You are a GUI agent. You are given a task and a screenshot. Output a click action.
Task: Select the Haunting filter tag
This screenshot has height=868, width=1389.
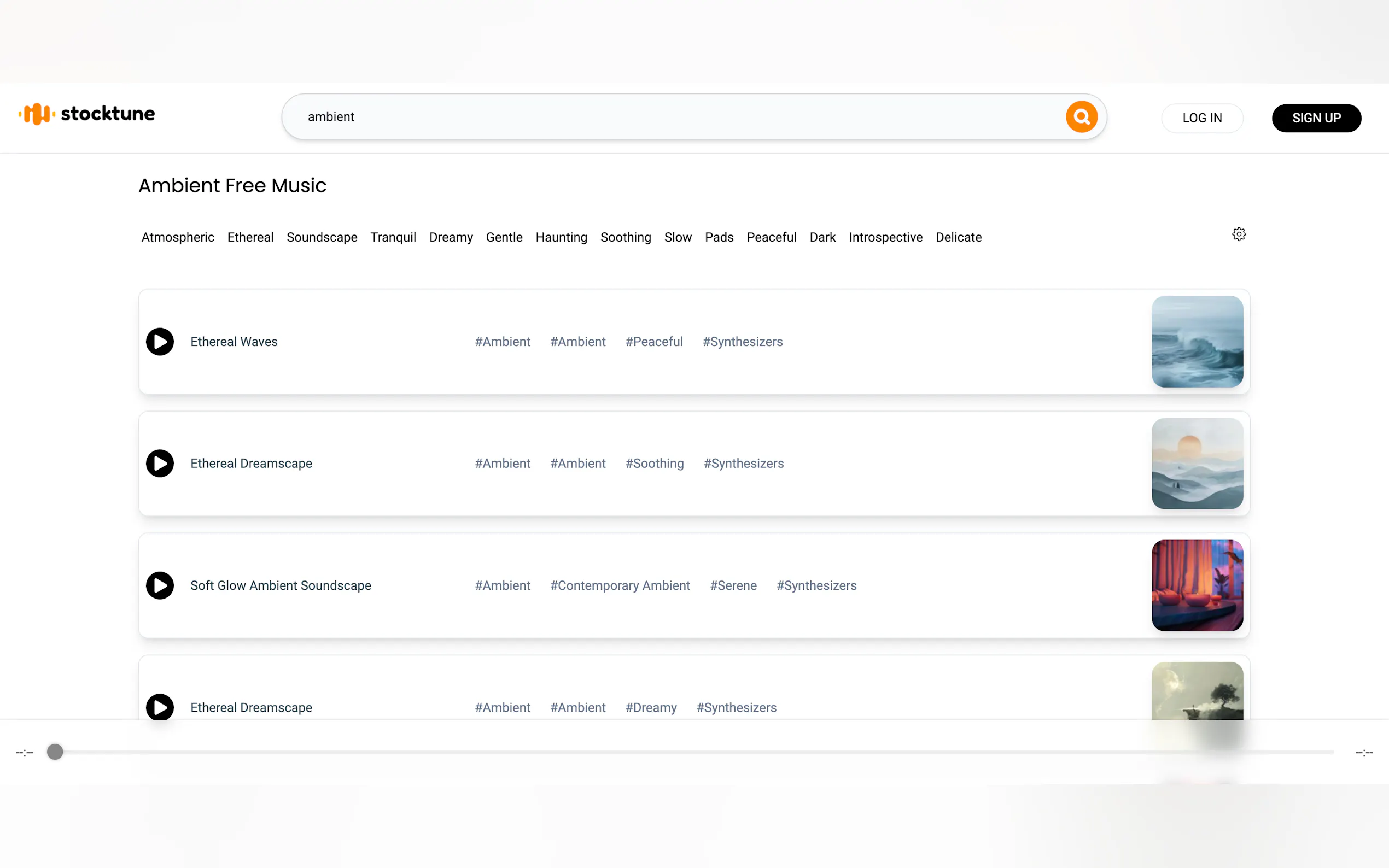pyautogui.click(x=561, y=237)
